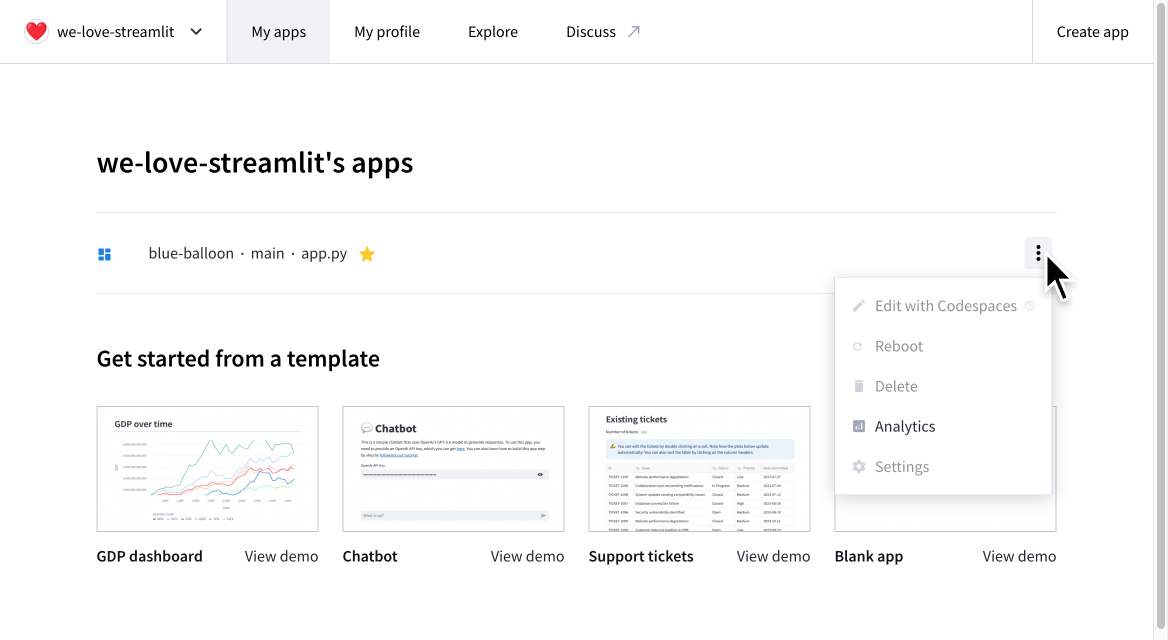Click the circular refresh icon next to Reboot
Image resolution: width=1168 pixels, height=640 pixels.
[x=858, y=346]
